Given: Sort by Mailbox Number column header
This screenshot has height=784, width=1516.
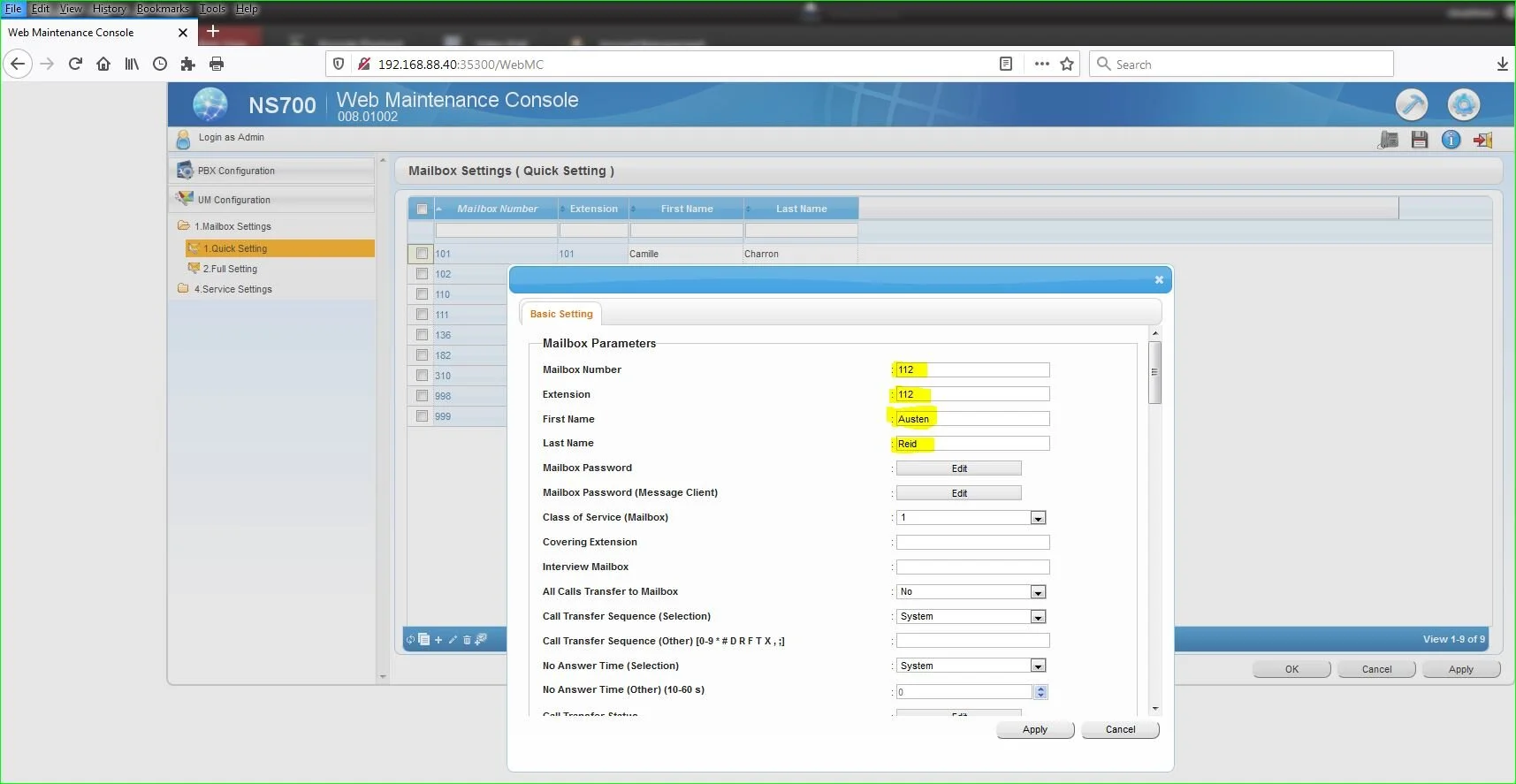Looking at the screenshot, I should pyautogui.click(x=497, y=209).
